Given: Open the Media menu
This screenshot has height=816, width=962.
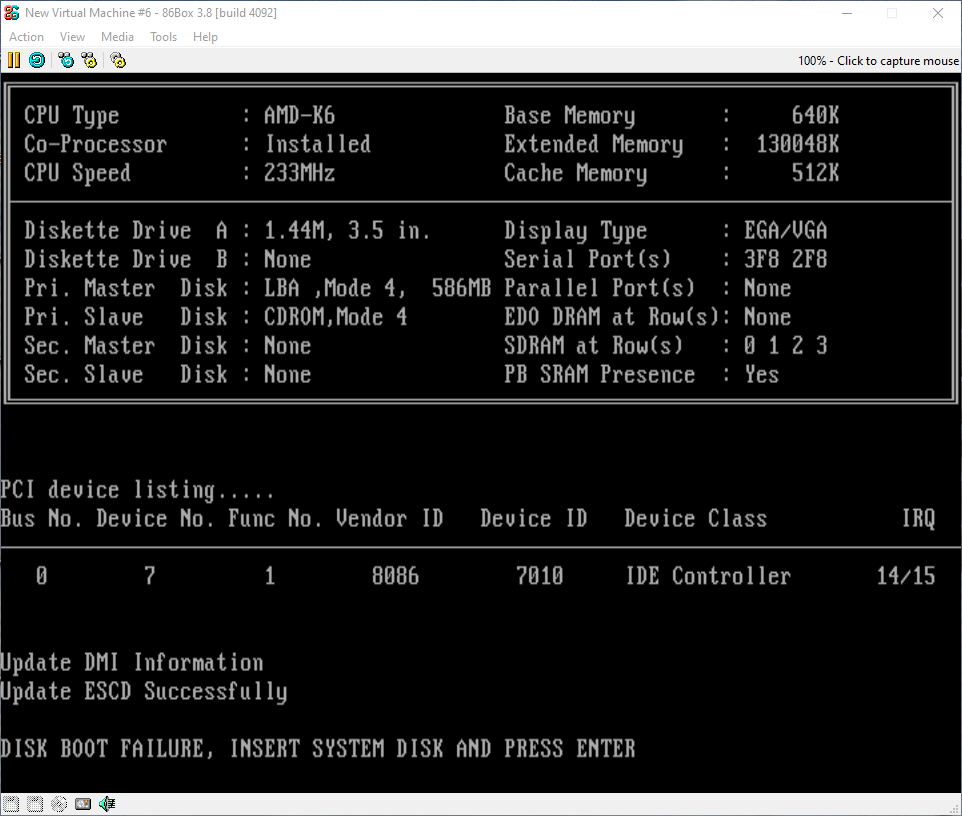Looking at the screenshot, I should 117,37.
